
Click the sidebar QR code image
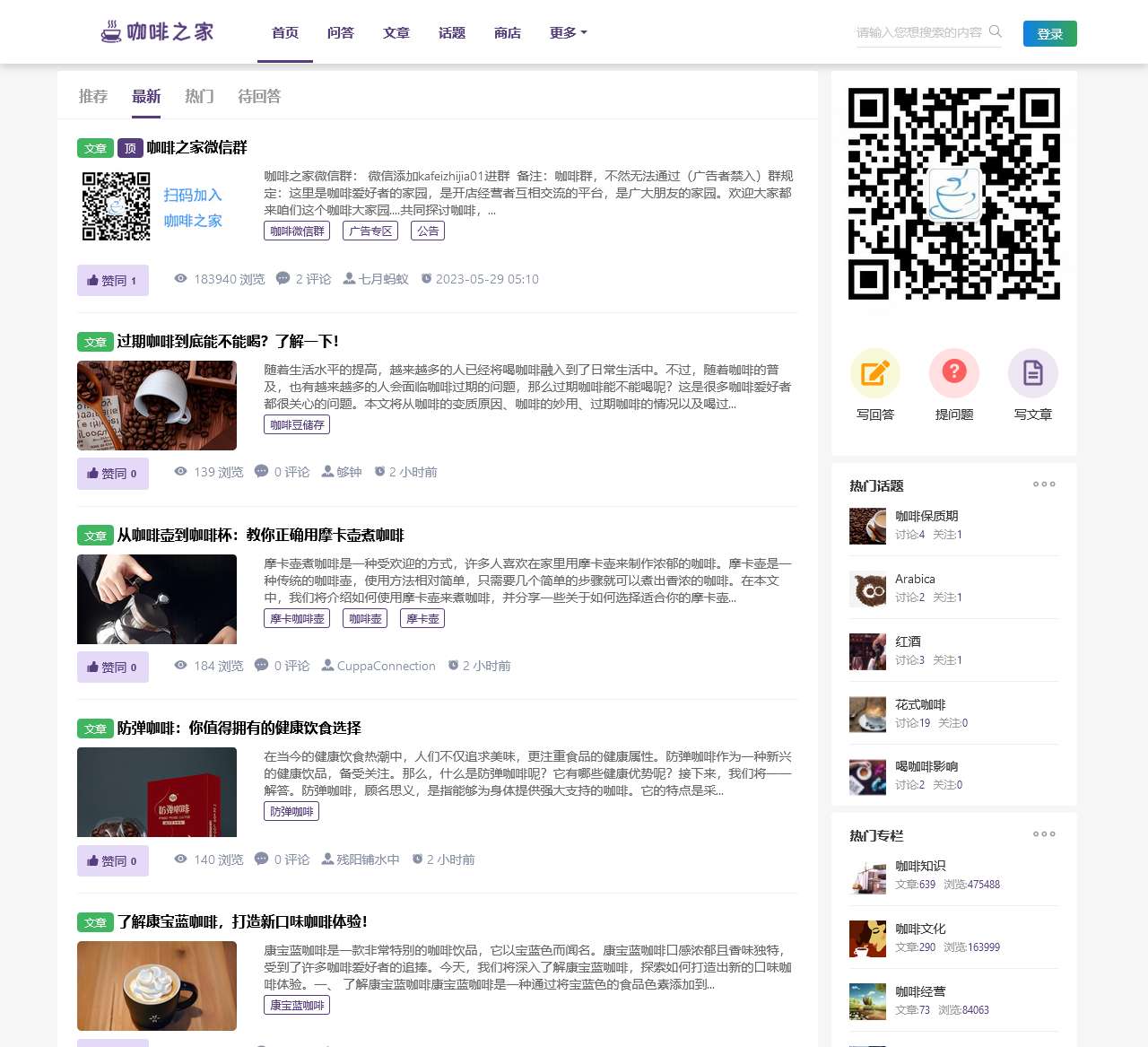pos(954,194)
